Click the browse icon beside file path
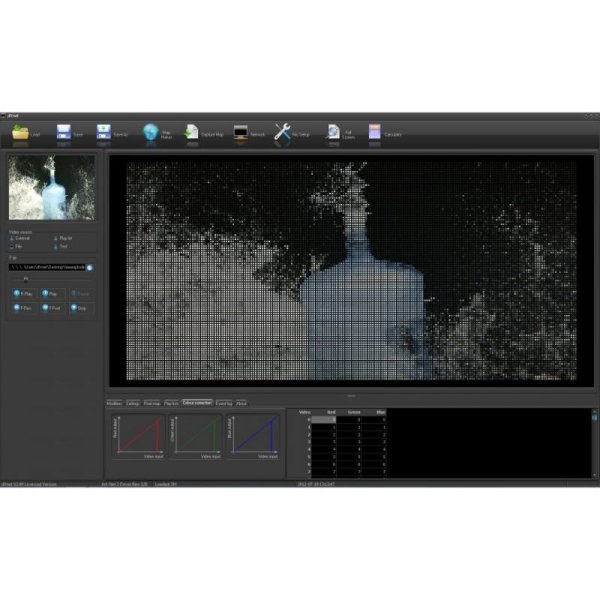This screenshot has width=600, height=600. coord(90,268)
